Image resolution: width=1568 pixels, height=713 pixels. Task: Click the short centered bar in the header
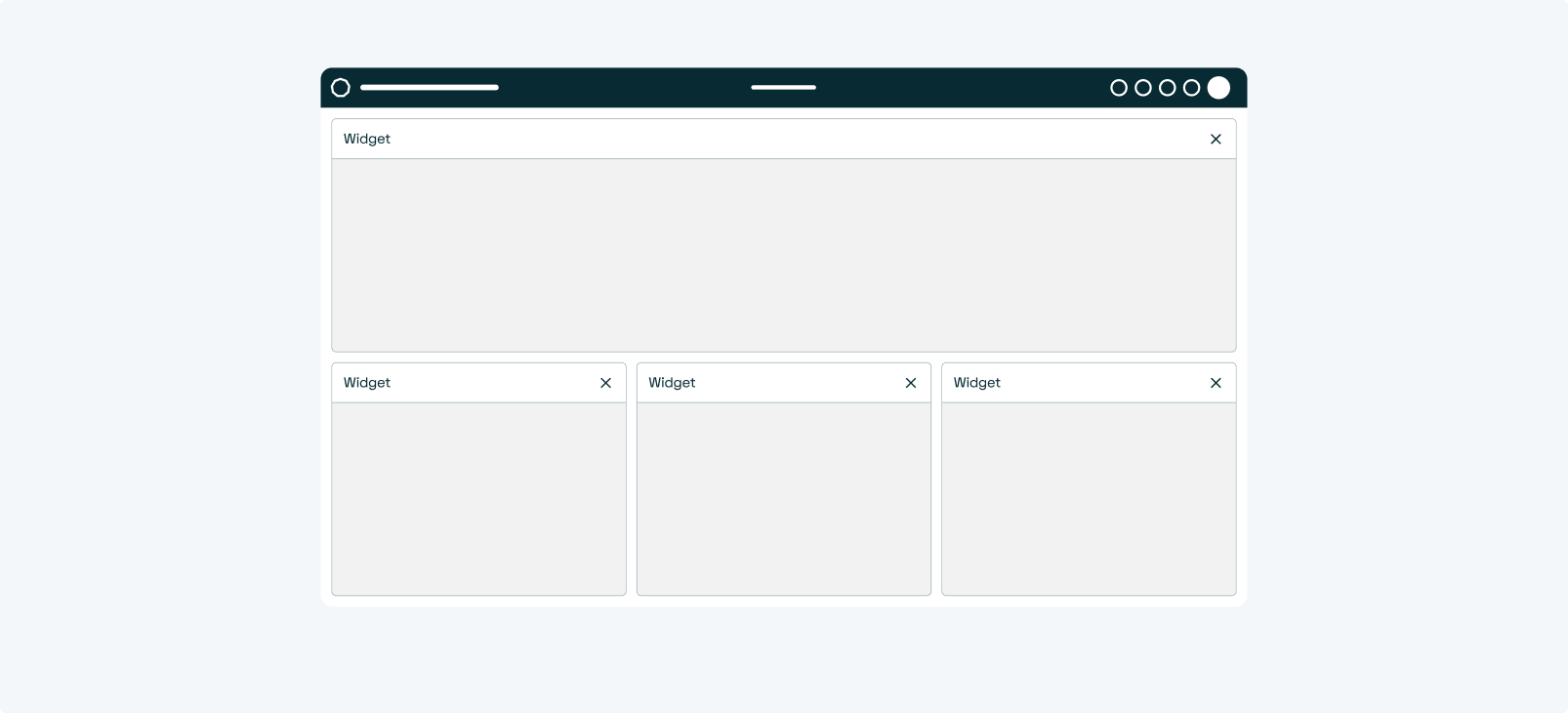point(784,88)
